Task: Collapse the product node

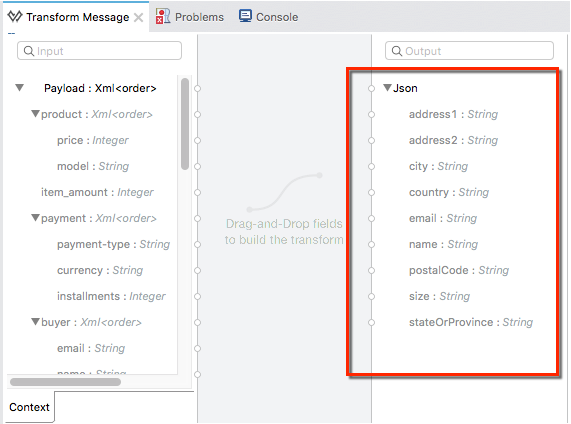Action: [x=35, y=114]
